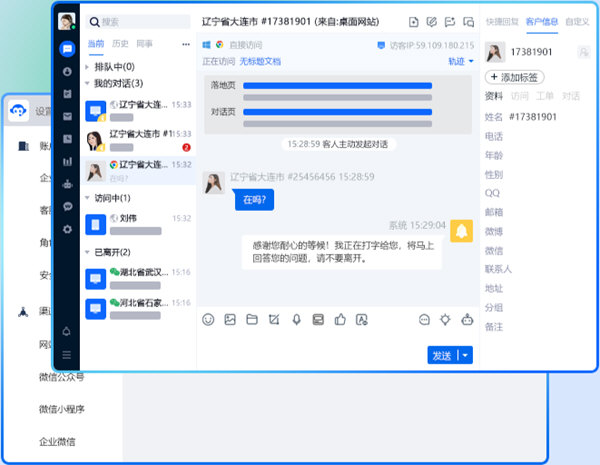Start voice input with the microphone icon
Screen dimensions: 600x465
click(297, 320)
